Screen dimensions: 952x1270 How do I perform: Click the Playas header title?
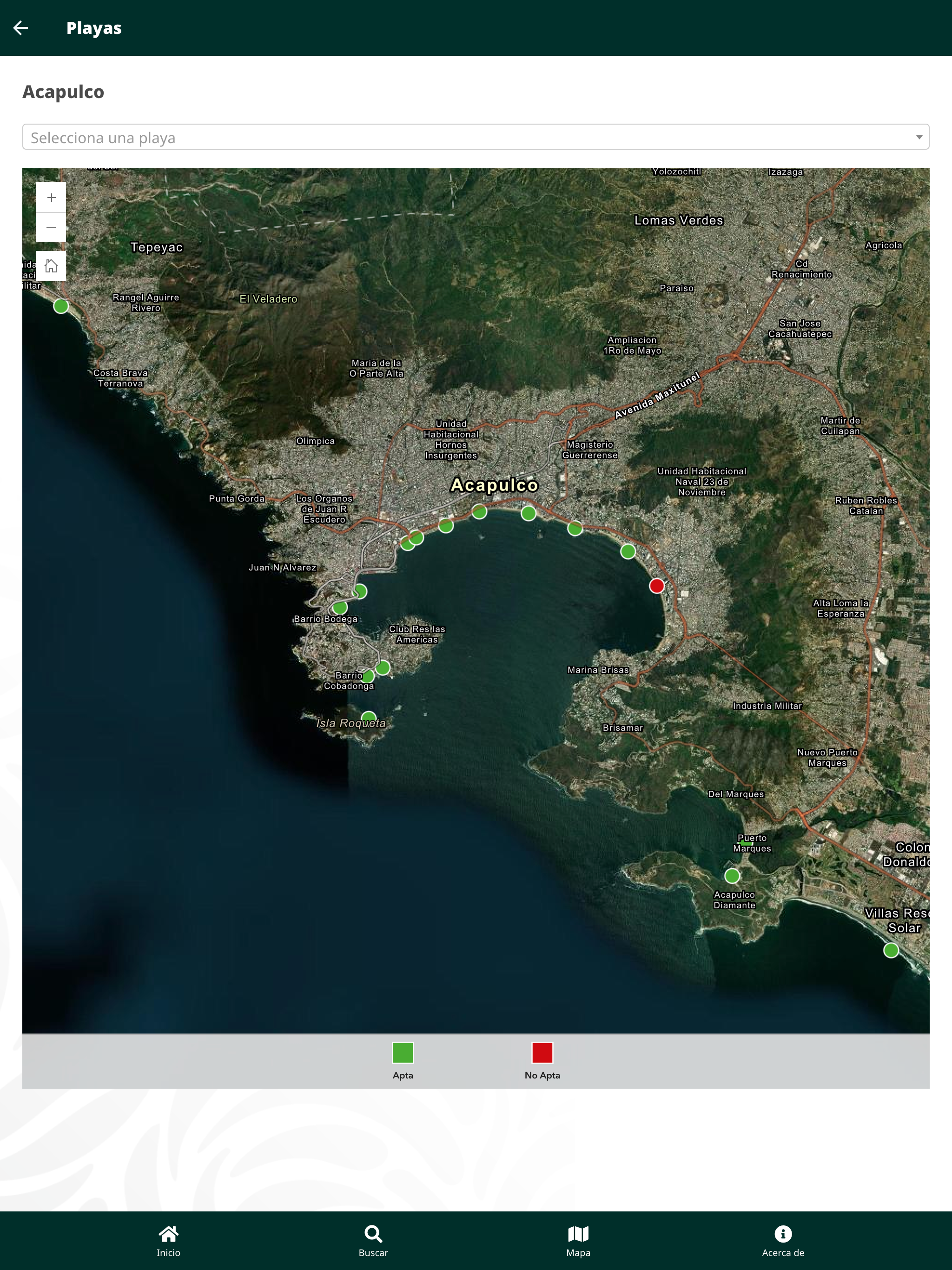click(93, 27)
